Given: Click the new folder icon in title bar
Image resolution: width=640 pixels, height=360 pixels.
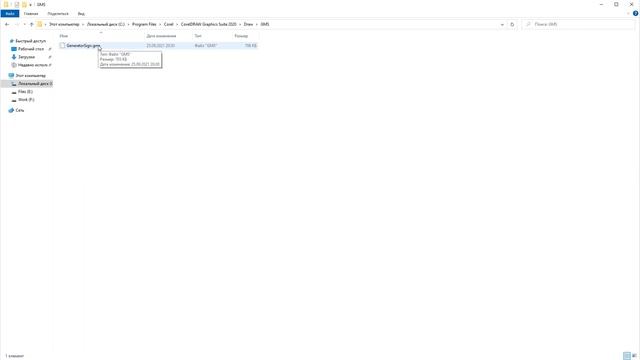Looking at the screenshot, I should click(x=24, y=4).
